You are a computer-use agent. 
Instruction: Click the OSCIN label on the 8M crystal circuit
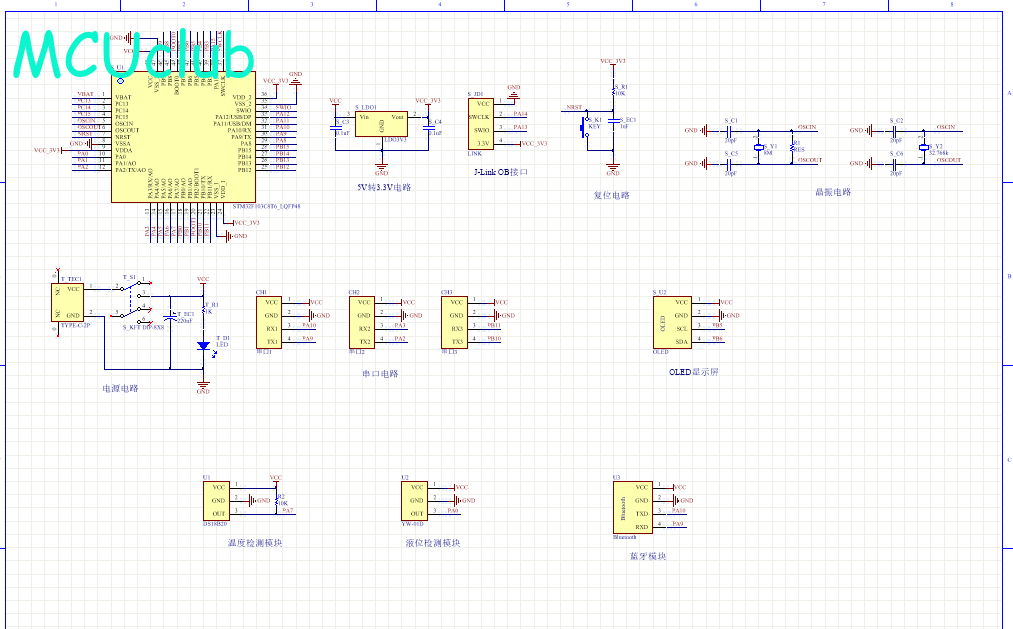click(x=807, y=127)
